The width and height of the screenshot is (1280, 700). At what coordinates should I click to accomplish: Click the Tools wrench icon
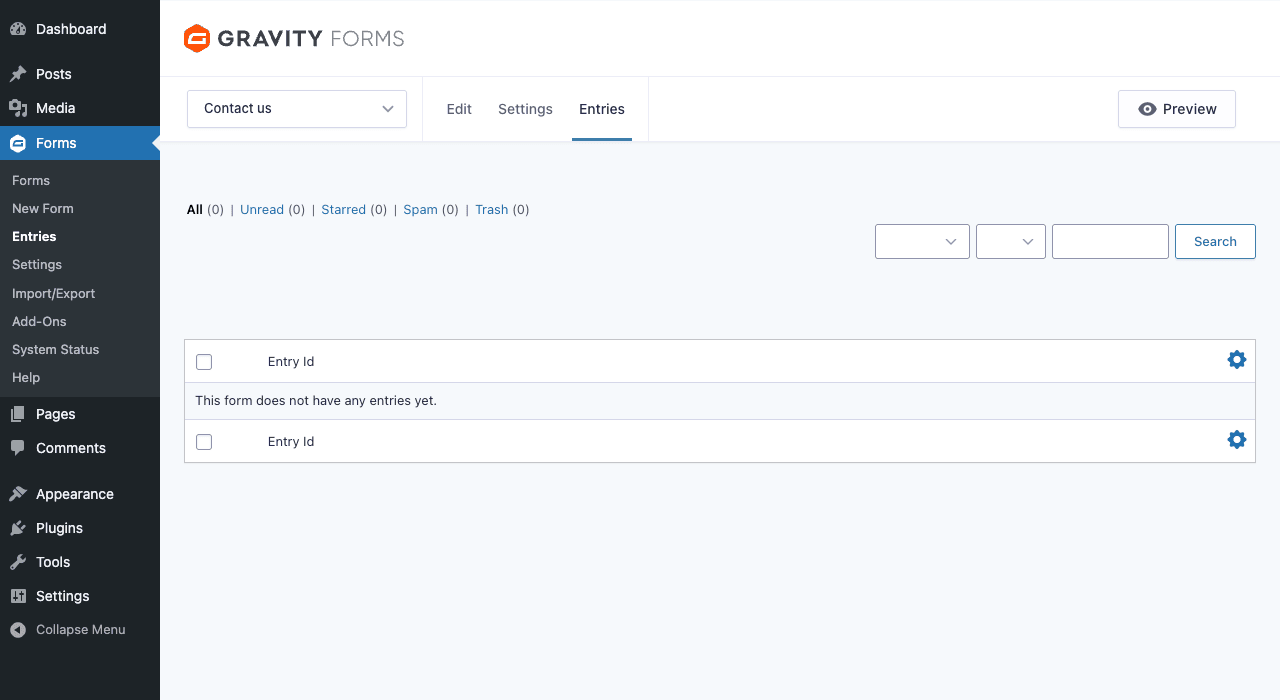click(18, 562)
